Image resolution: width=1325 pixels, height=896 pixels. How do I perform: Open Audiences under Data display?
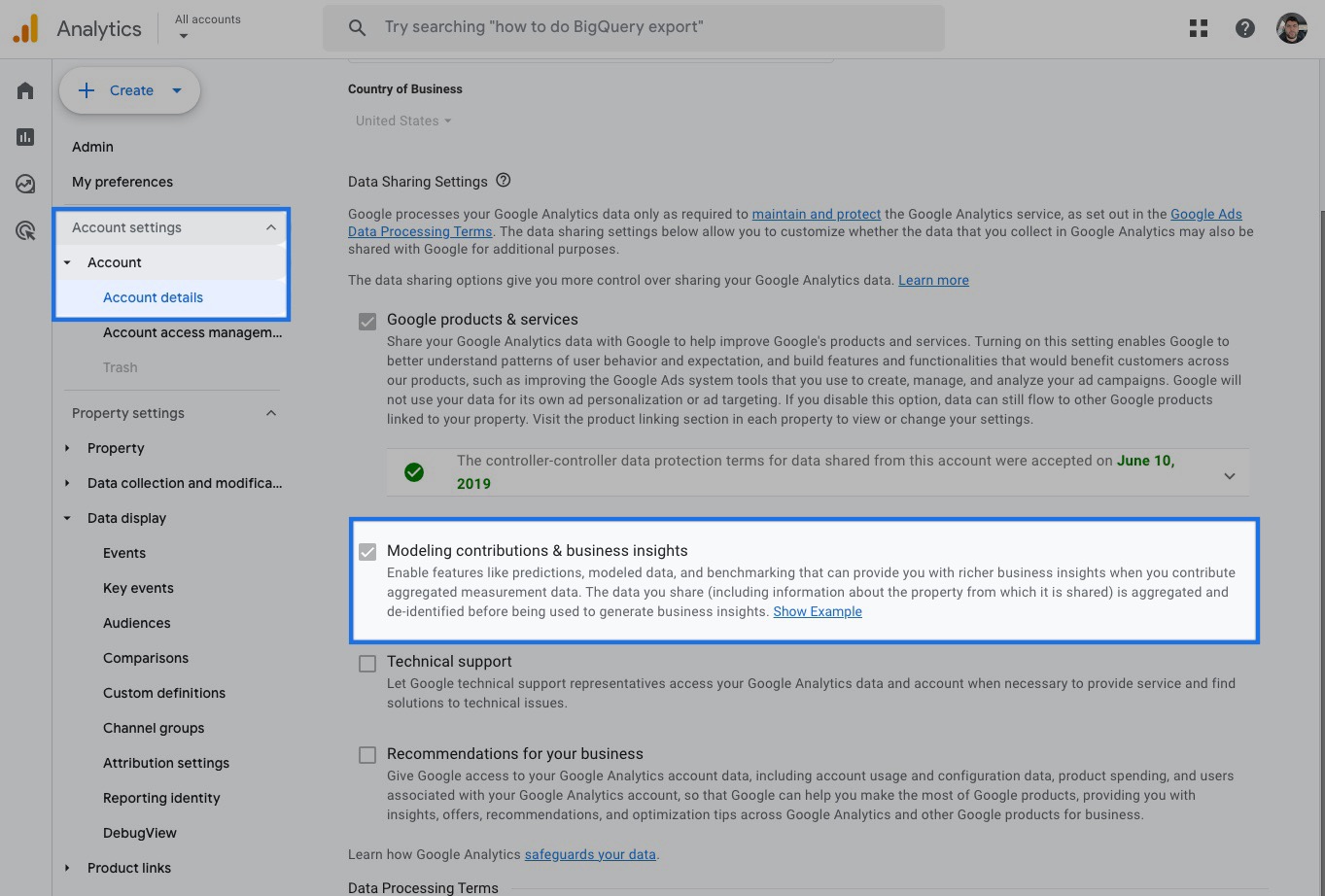point(137,623)
